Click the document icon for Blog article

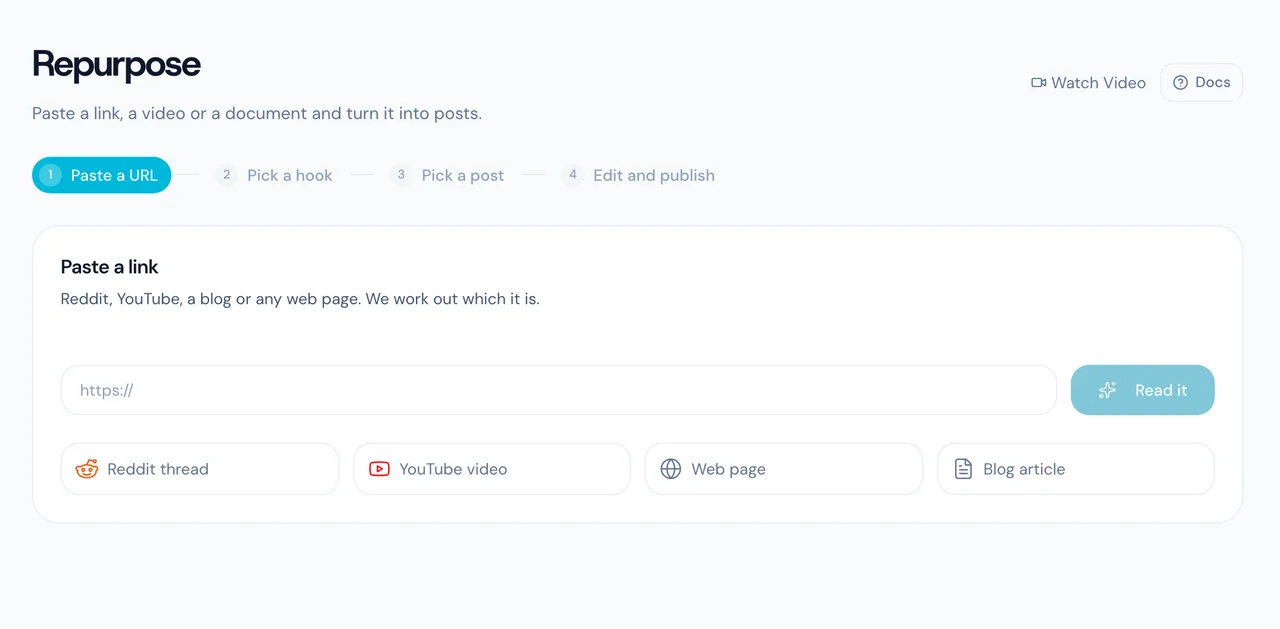(963, 469)
